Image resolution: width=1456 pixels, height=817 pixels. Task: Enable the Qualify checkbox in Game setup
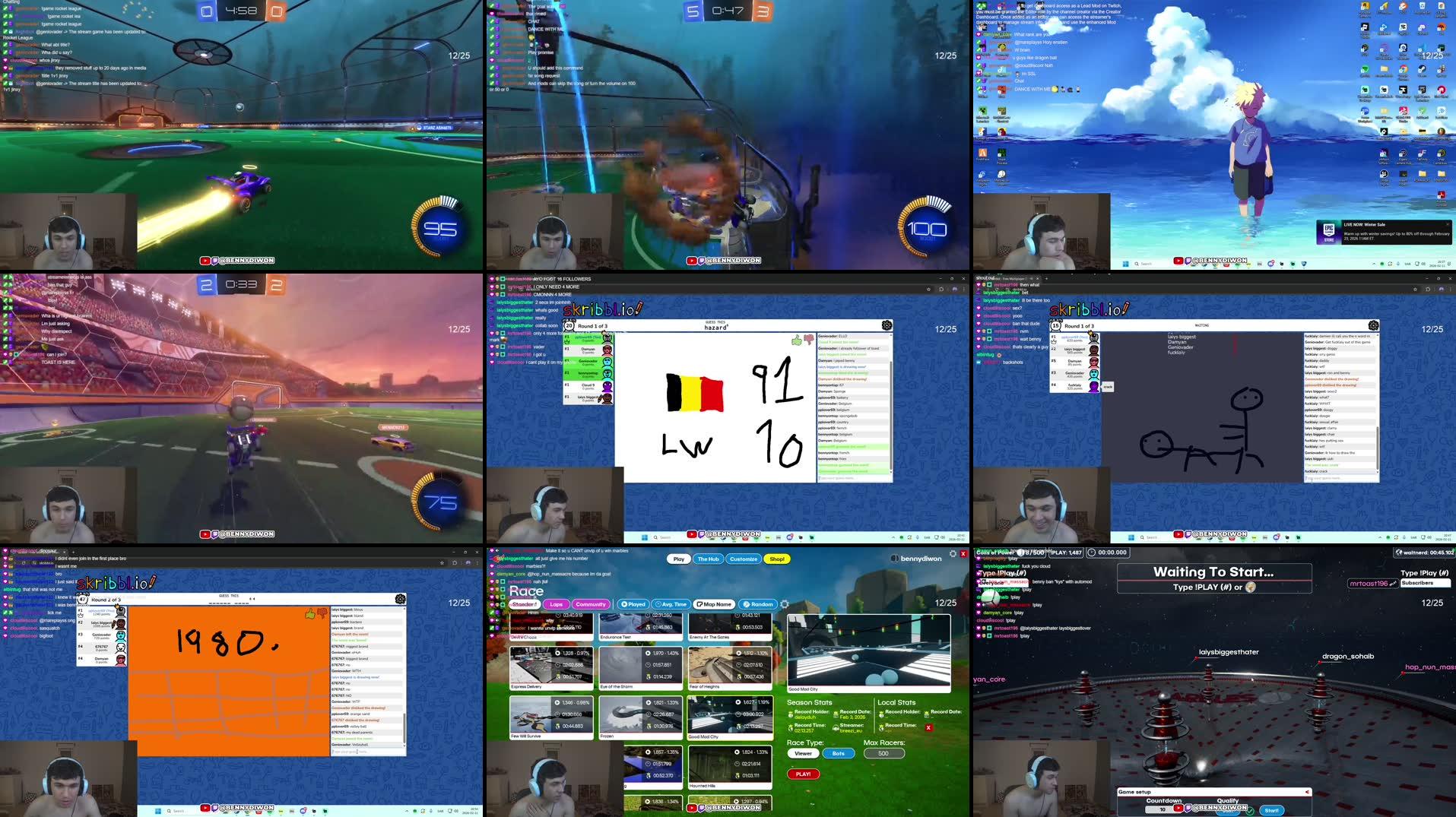1251,810
